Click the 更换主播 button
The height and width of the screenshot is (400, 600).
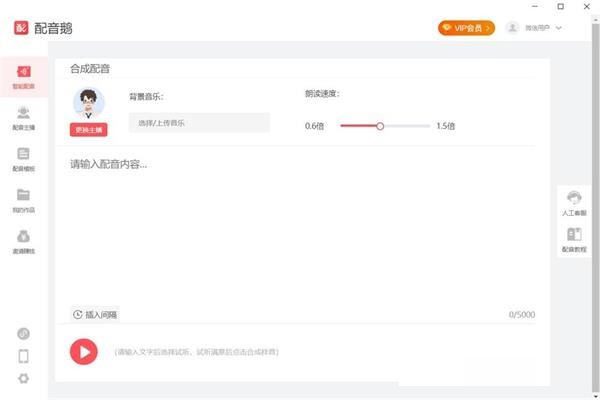[x=89, y=130]
